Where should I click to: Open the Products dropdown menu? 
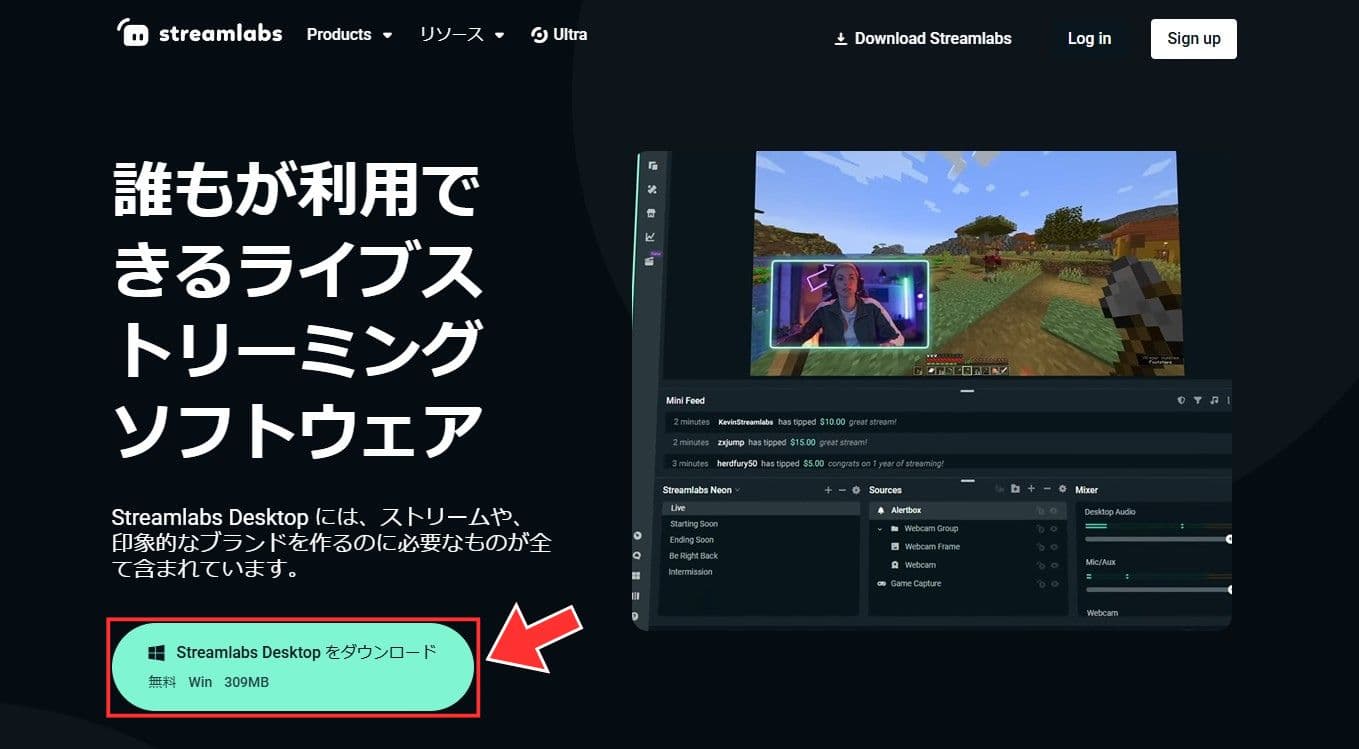coord(348,33)
